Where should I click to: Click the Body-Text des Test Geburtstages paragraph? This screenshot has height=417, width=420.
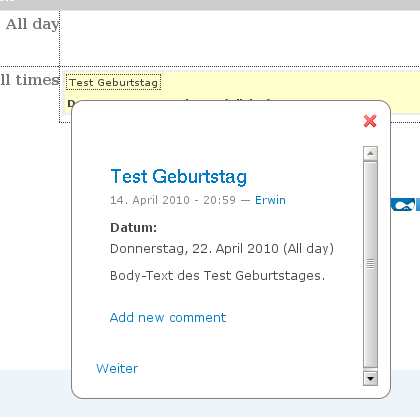(217, 276)
